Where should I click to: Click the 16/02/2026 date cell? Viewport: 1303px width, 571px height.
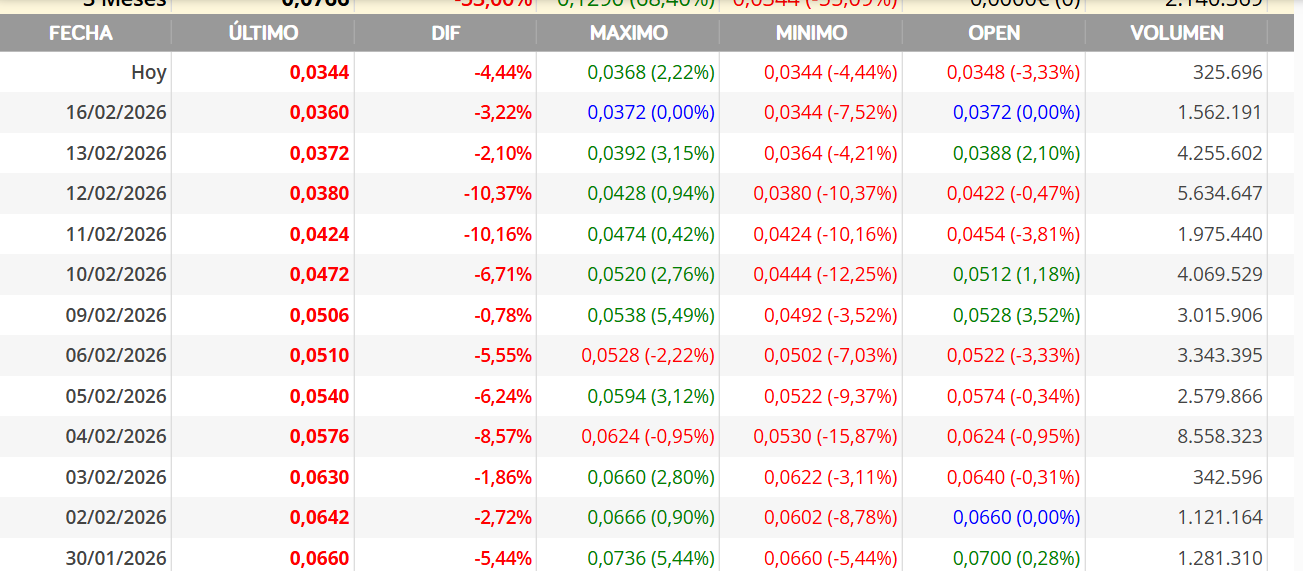point(116,112)
